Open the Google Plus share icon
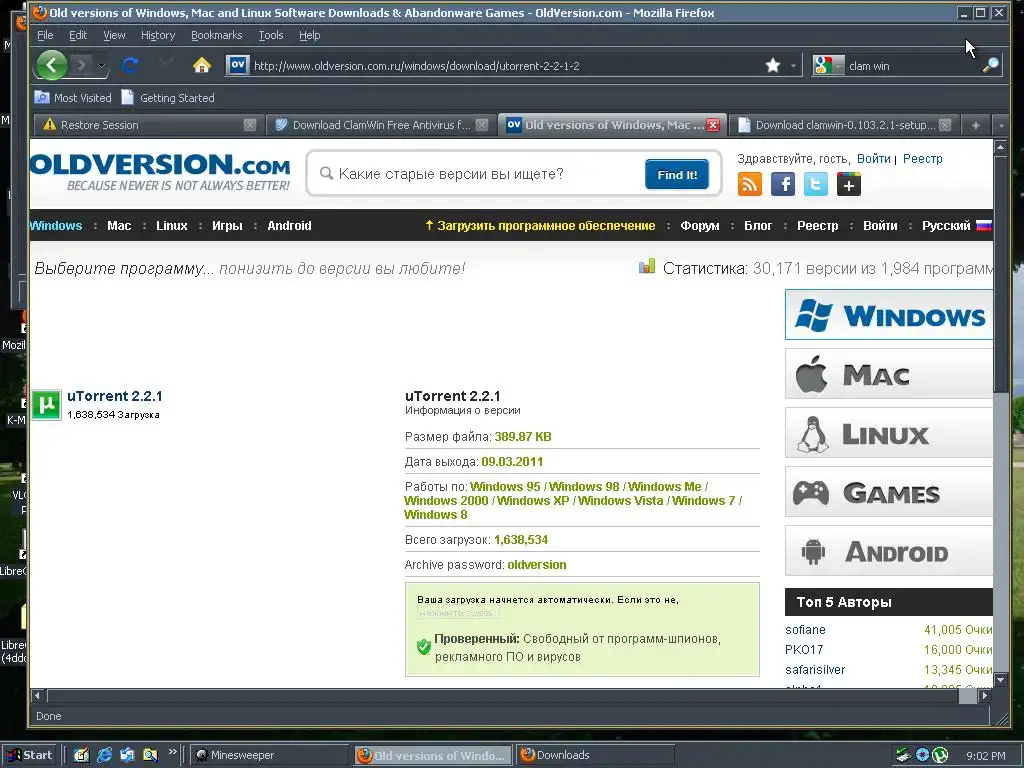1024x768 pixels. point(848,184)
